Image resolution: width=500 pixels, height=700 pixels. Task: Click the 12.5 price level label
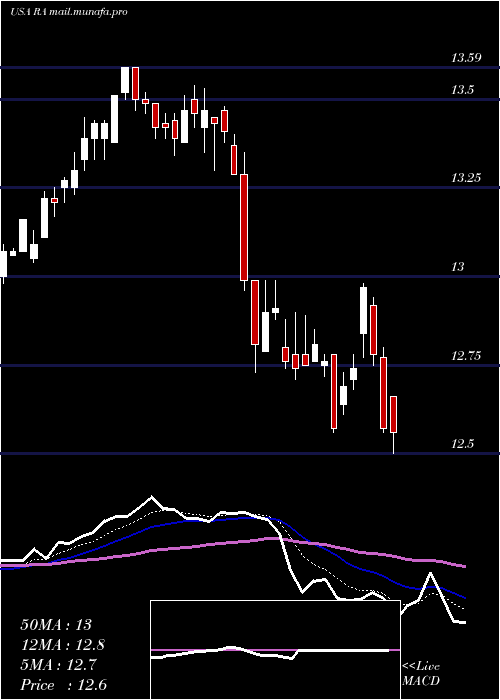[x=462, y=444]
